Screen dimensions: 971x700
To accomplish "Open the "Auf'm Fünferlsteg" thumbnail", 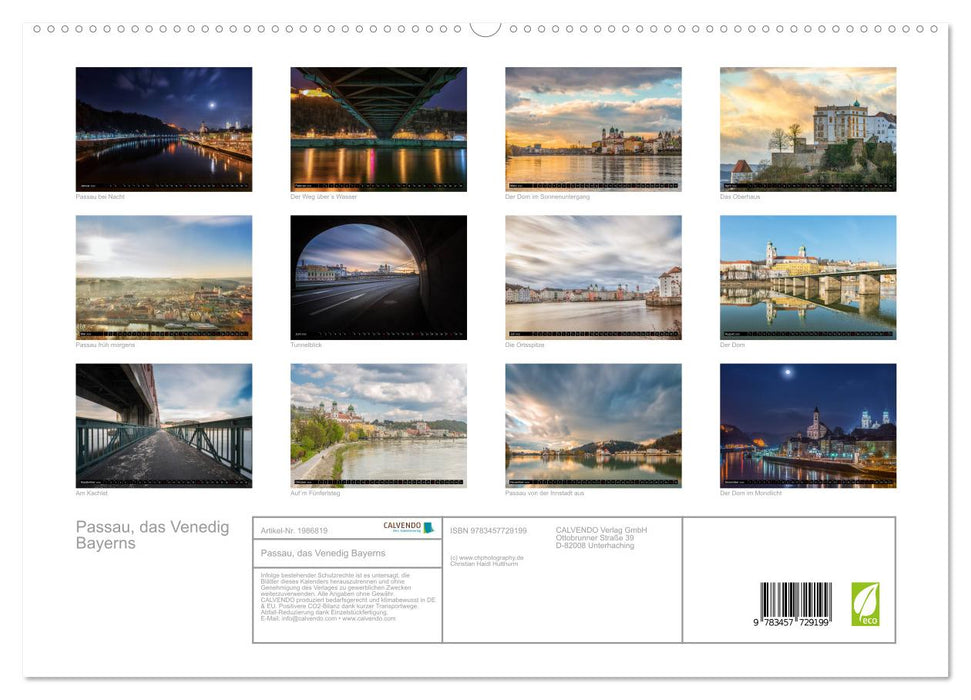I will click(x=377, y=424).
